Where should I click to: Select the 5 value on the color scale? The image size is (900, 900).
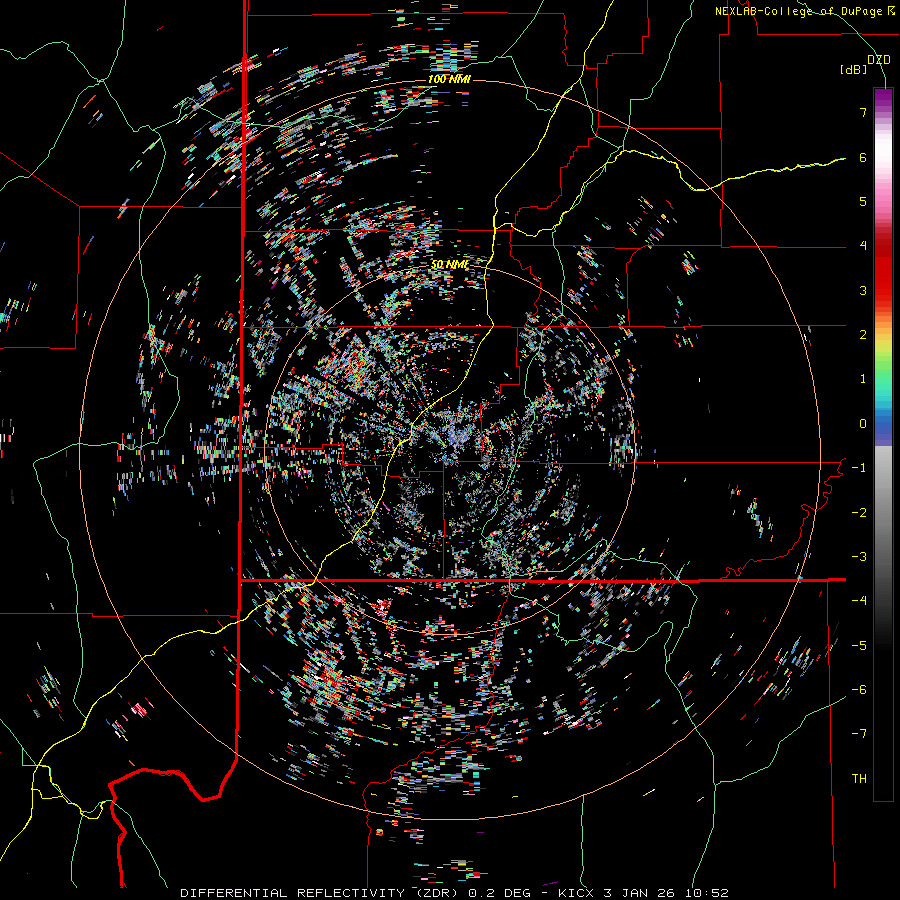[863, 201]
